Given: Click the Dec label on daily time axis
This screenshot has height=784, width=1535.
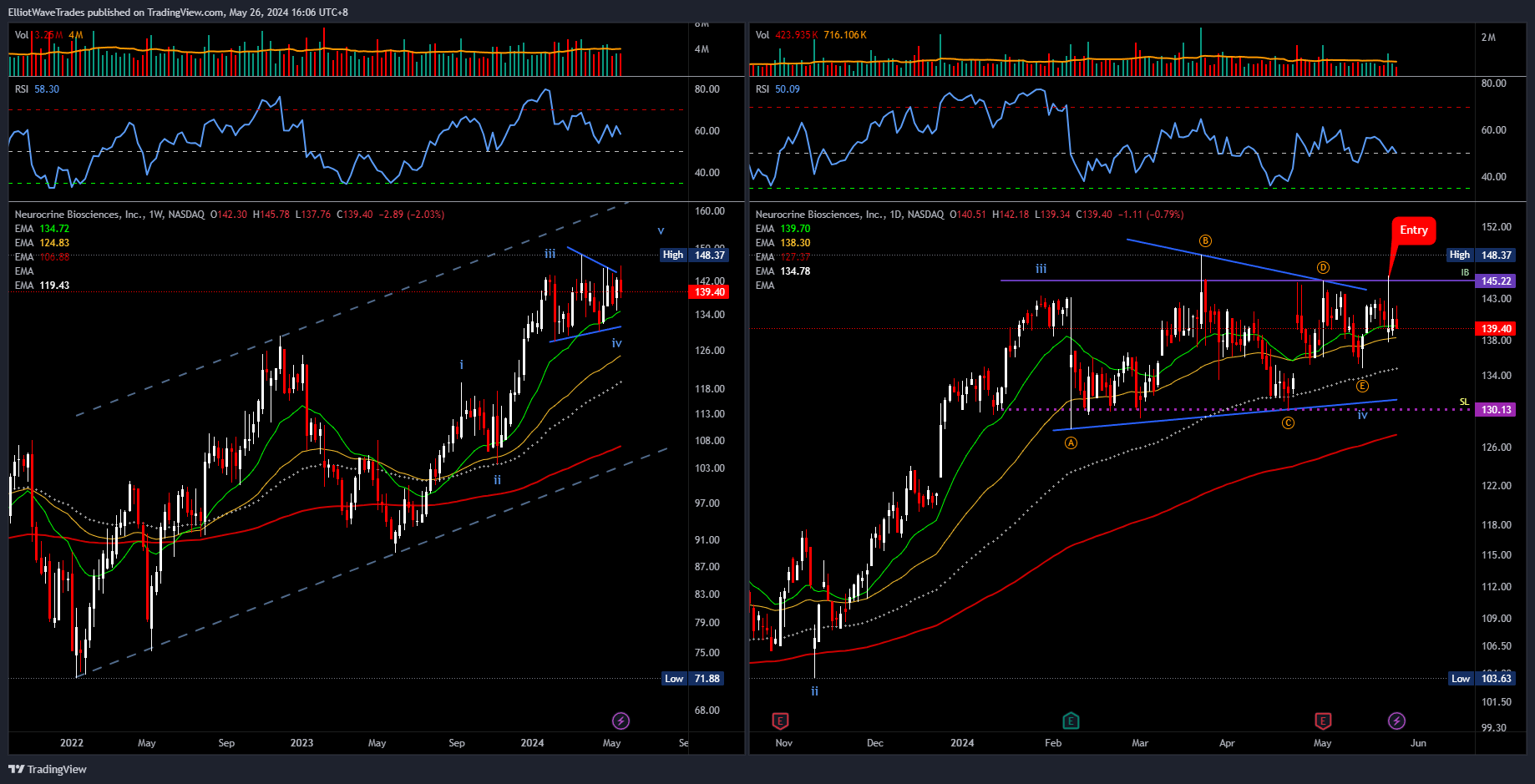Looking at the screenshot, I should (874, 743).
